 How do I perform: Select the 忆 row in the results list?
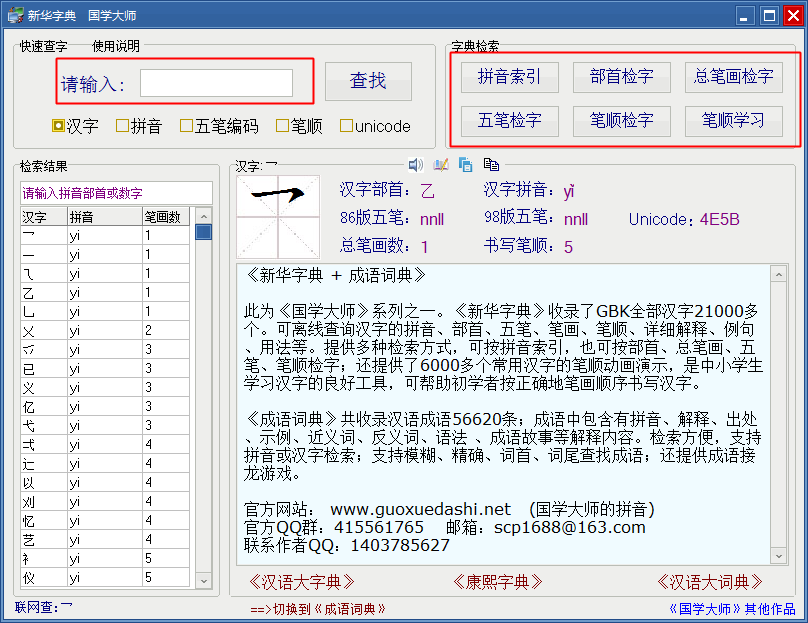click(105, 521)
